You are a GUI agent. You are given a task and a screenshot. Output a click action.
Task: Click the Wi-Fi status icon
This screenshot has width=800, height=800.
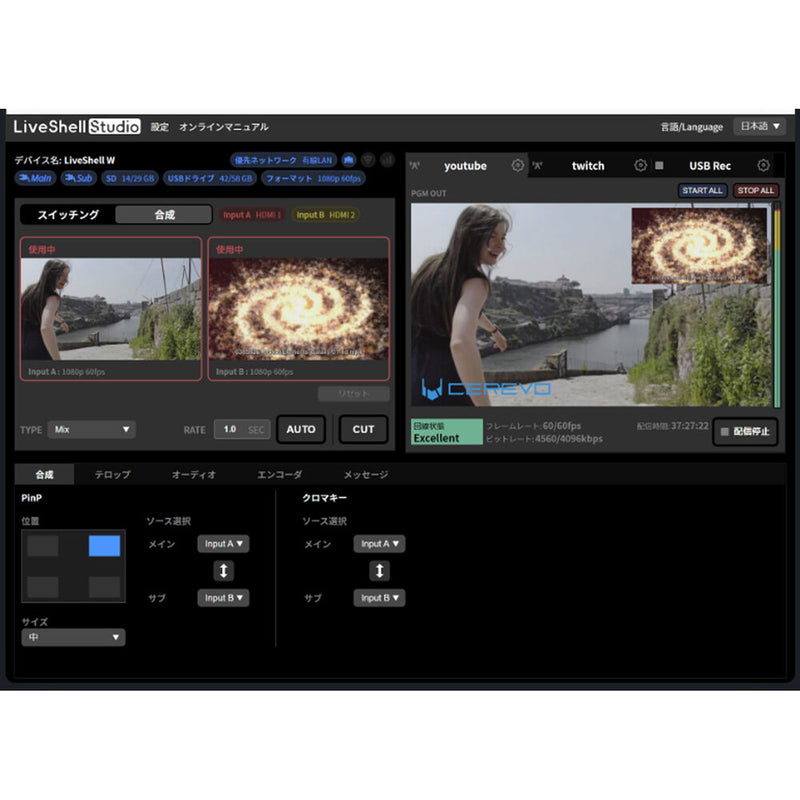(368, 160)
